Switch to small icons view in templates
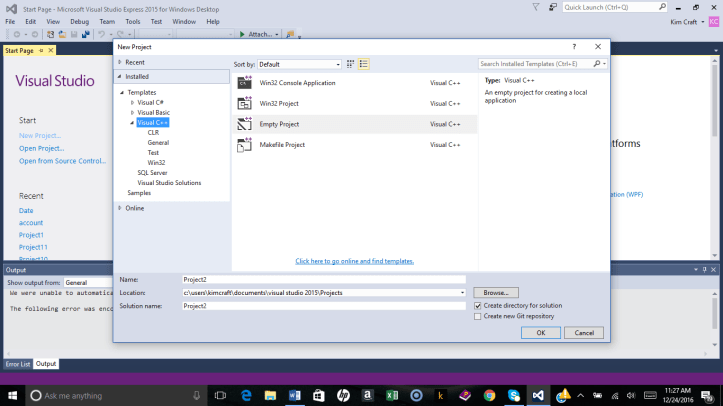Screen dimensions: 723x406 [351, 64]
